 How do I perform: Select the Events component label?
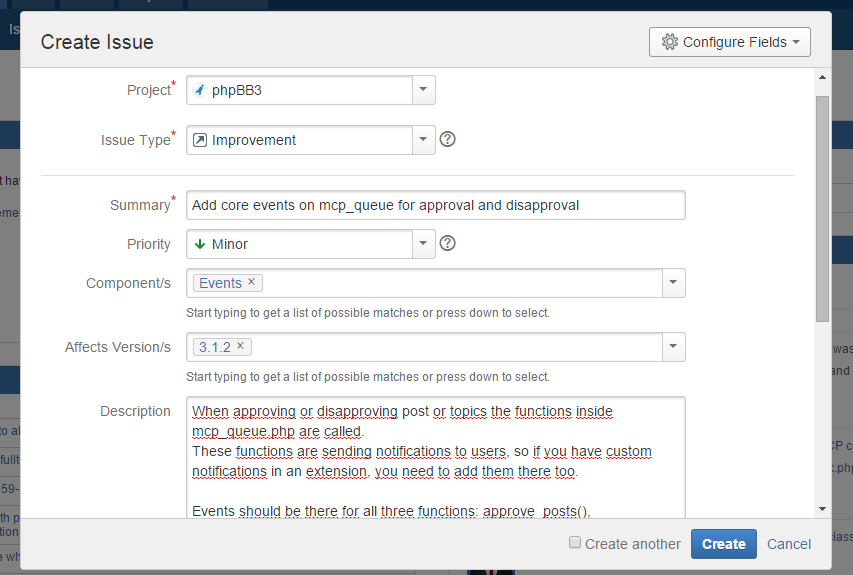(220, 283)
